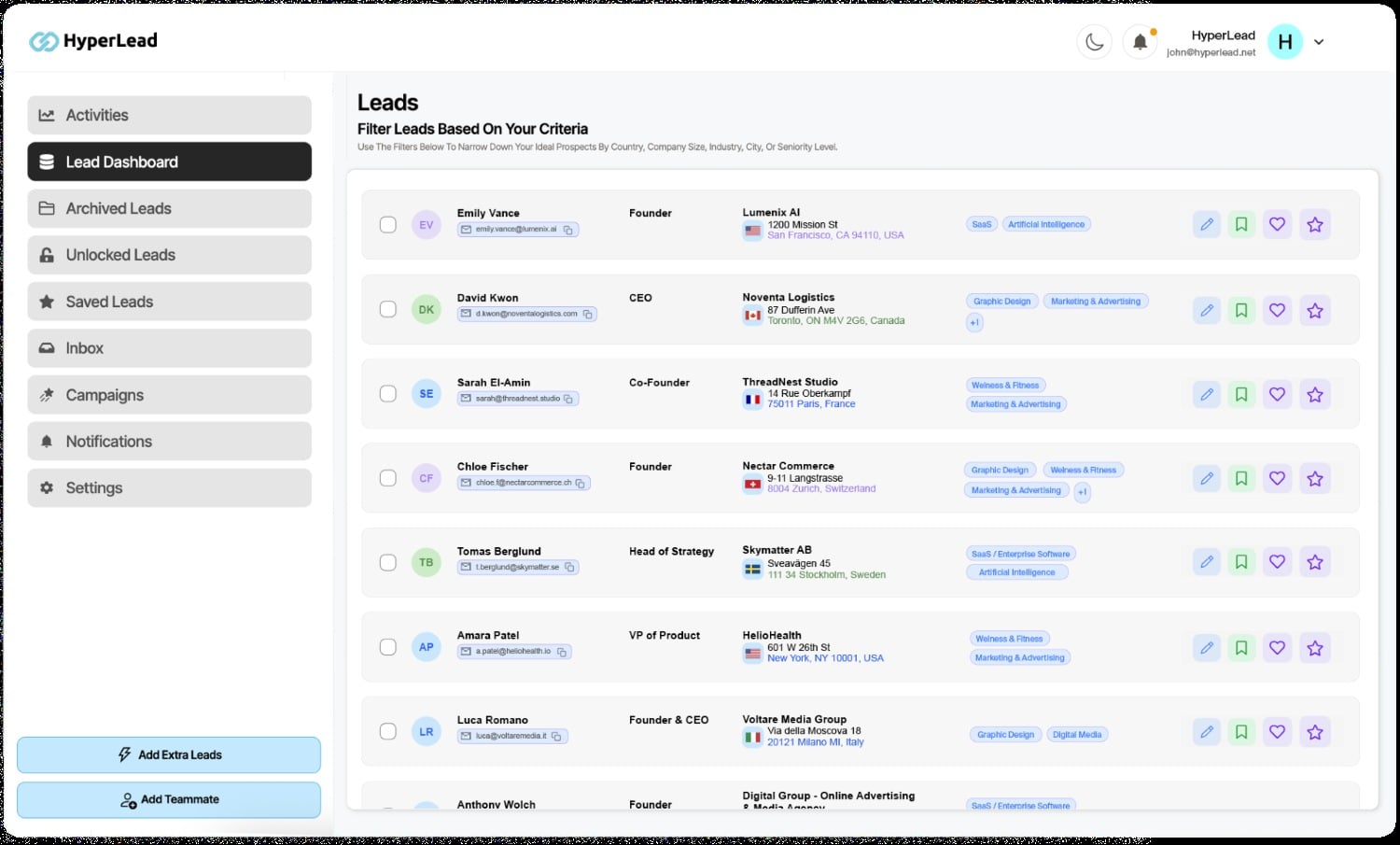The height and width of the screenshot is (845, 1400).
Task: Click 'Head of Strategy' title text
Action: coord(671,552)
